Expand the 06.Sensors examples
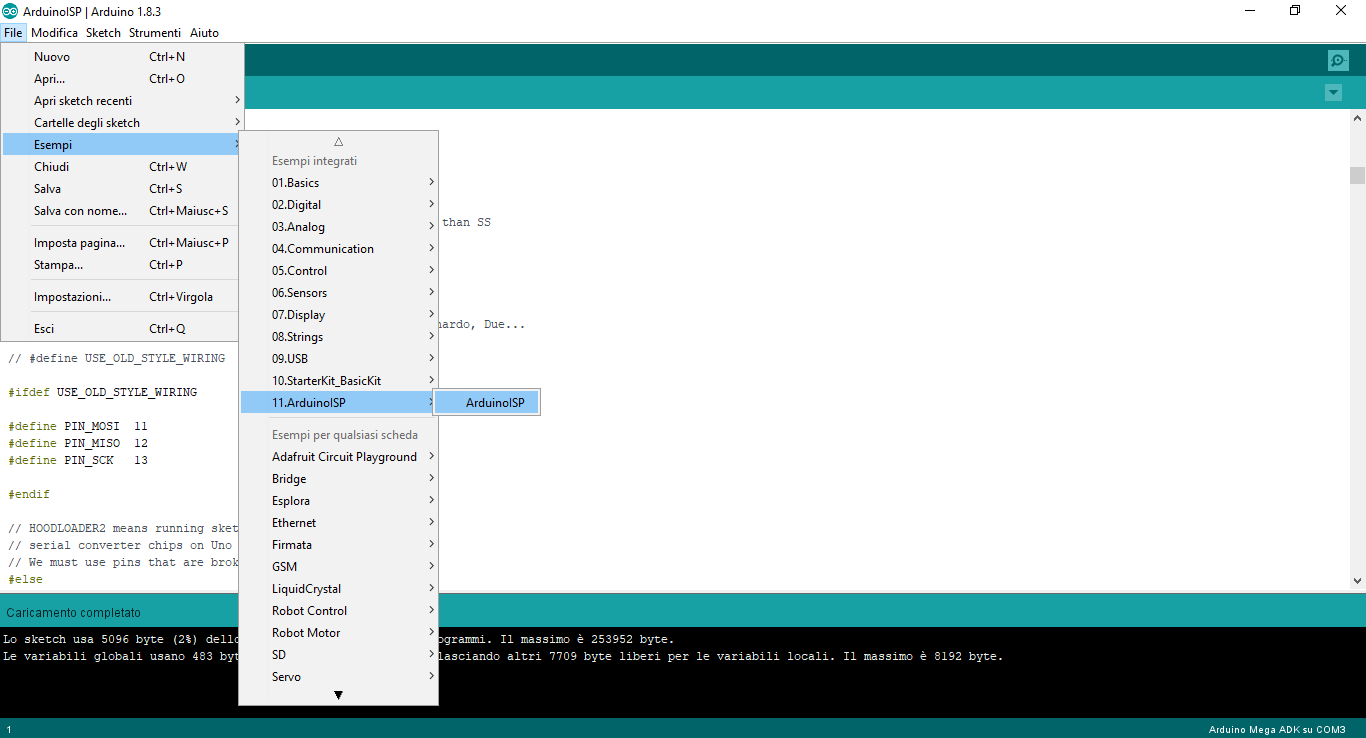The image size is (1366, 738). pyautogui.click(x=338, y=293)
